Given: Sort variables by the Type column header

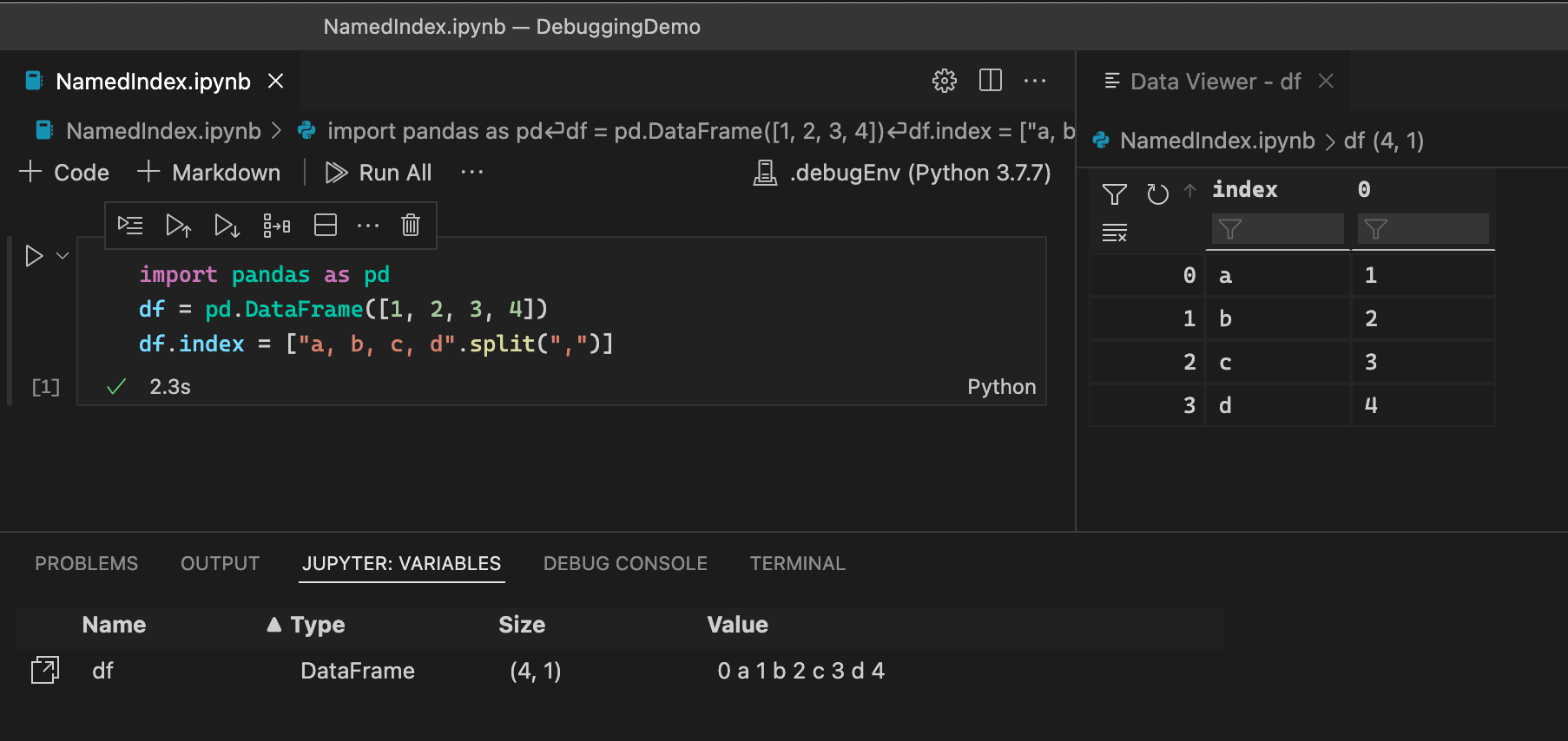Looking at the screenshot, I should click(x=317, y=625).
